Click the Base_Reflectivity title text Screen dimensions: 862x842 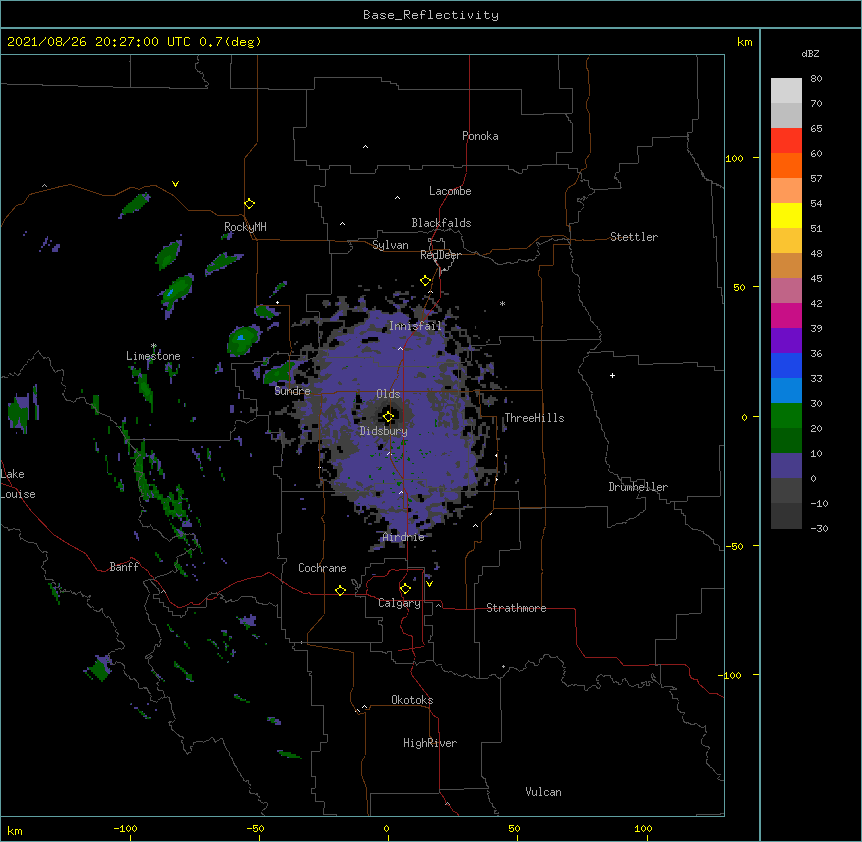pos(431,15)
